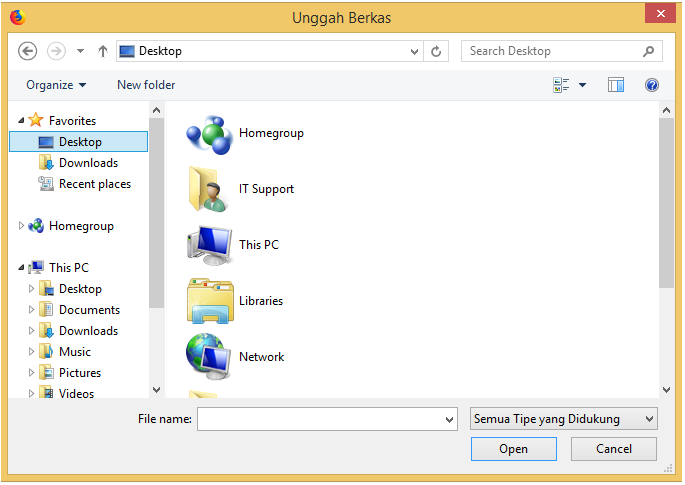
Task: Open Semua Tipe yang Didukung filter
Action: [564, 419]
